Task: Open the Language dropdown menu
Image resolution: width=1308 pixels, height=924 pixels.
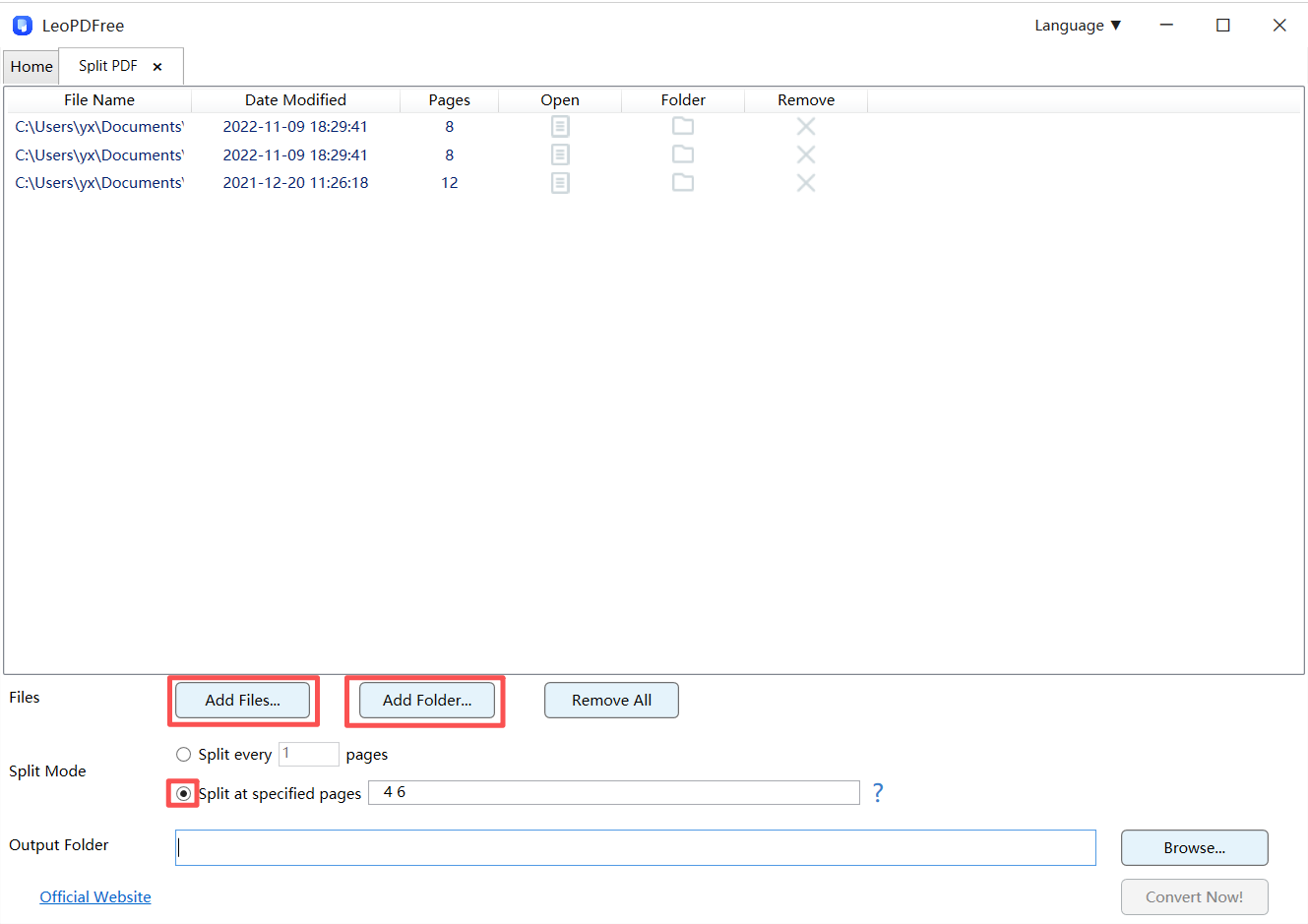Action: tap(1078, 26)
